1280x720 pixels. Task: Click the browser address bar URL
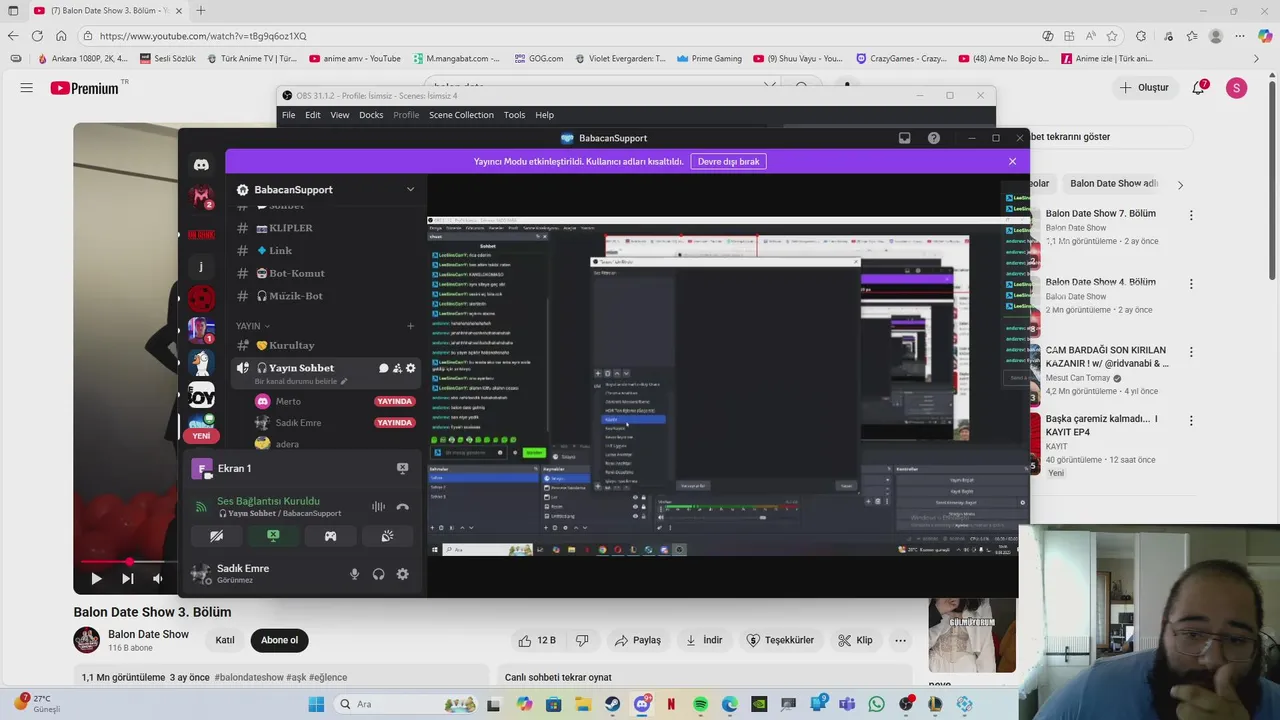pos(203,36)
